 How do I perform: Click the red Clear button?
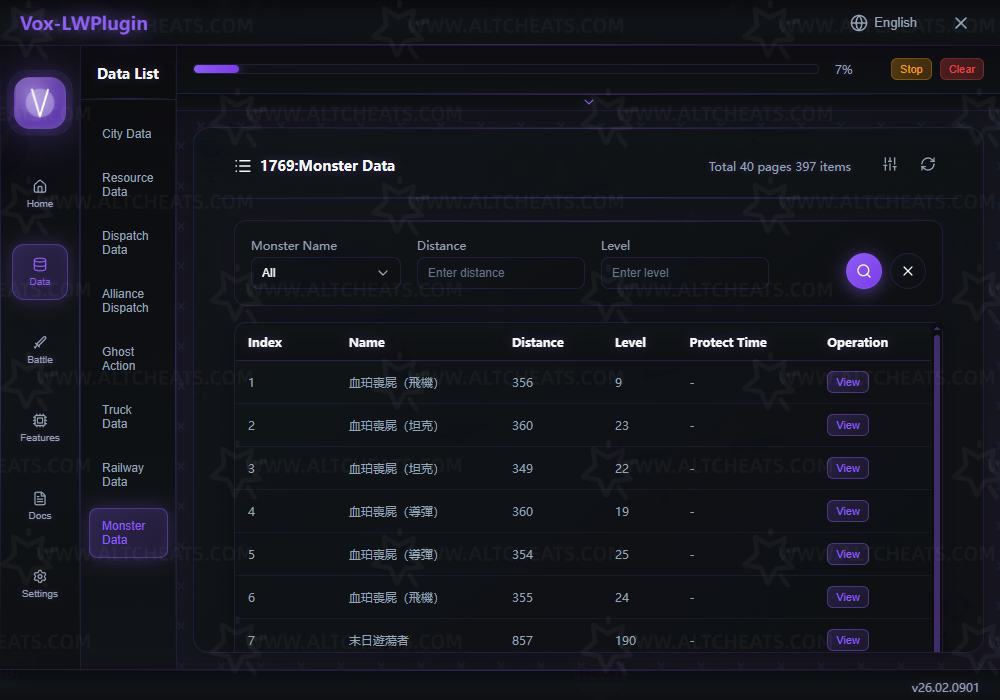pyautogui.click(x=962, y=69)
